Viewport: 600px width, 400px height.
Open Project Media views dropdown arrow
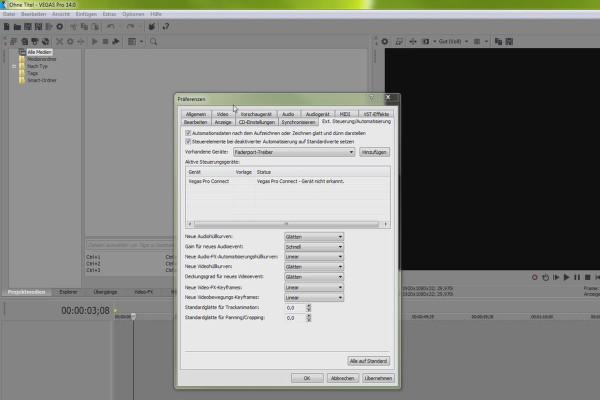click(141, 41)
